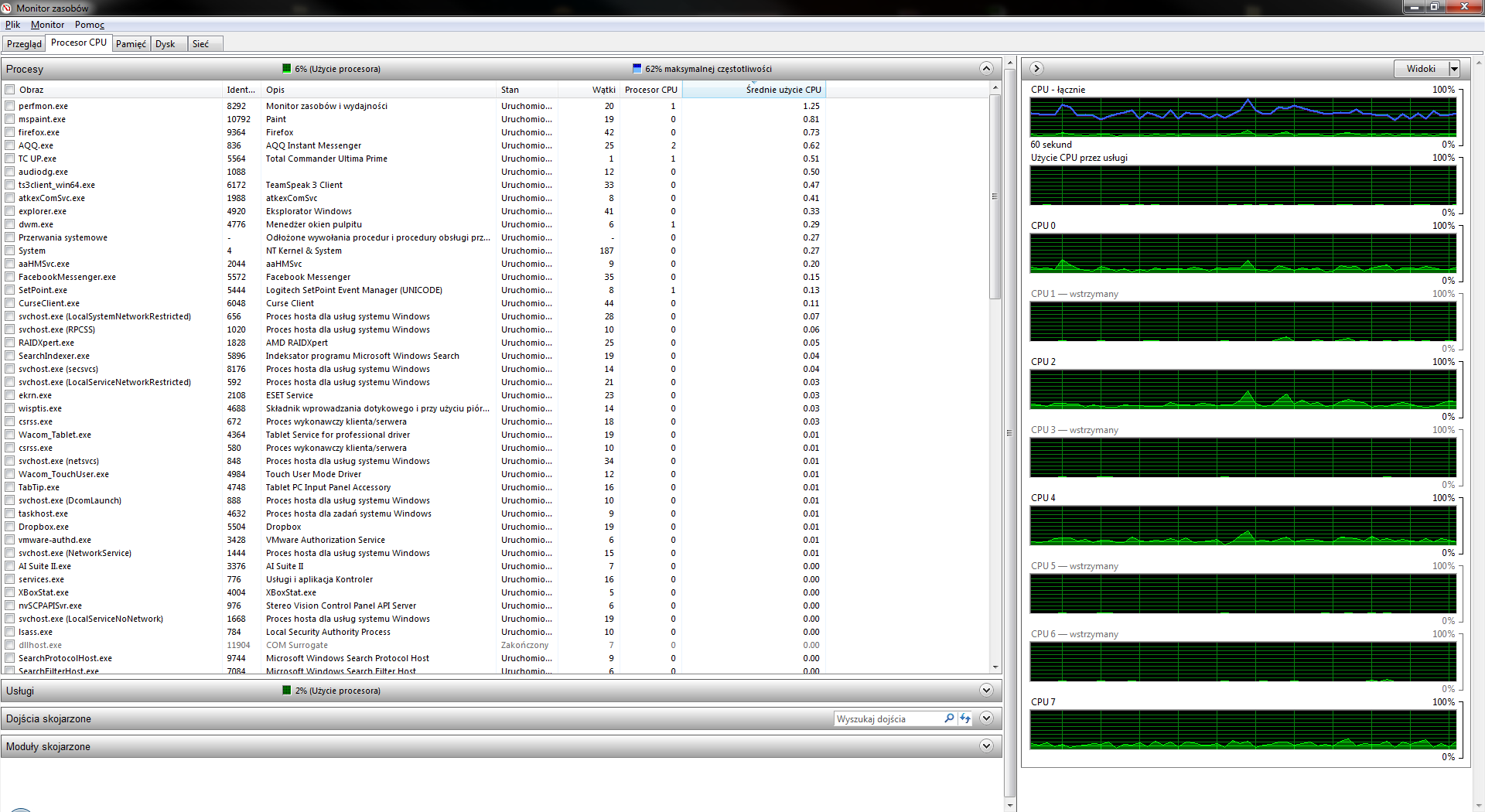
Task: Toggle the checkbox for lsass.exe
Action: coord(10,632)
